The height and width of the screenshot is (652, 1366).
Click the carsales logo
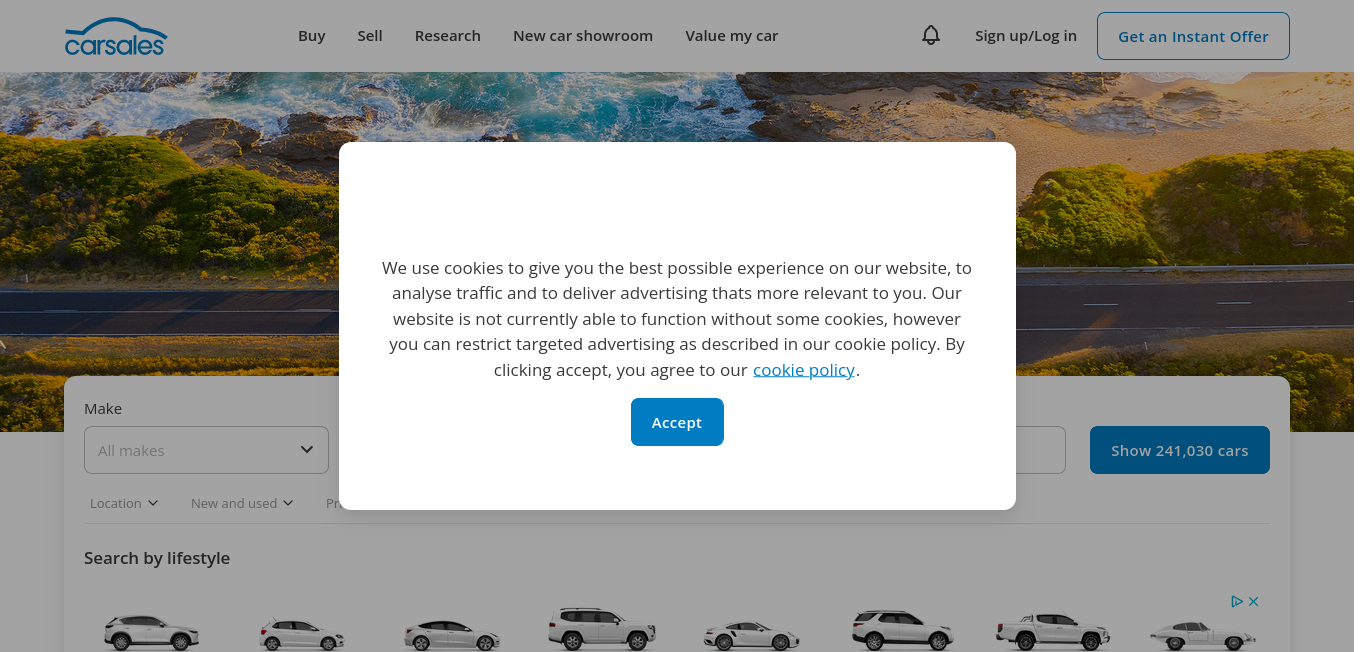pyautogui.click(x=115, y=36)
